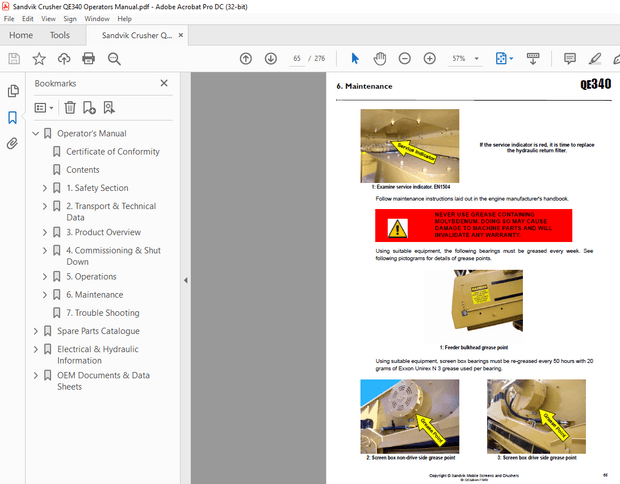Close the Bookmarks panel

[164, 83]
